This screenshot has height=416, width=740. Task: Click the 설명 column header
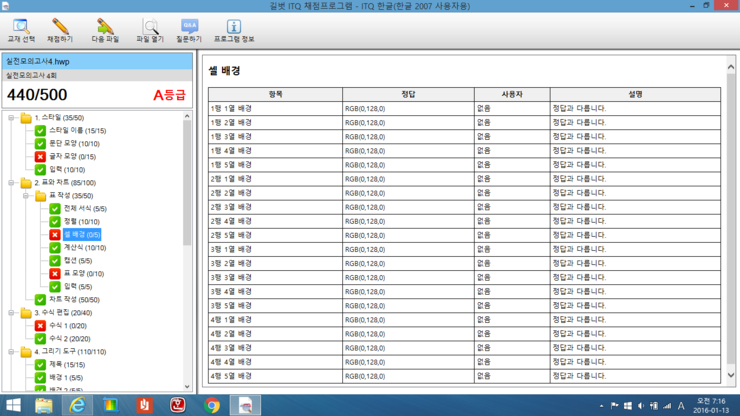coord(635,94)
